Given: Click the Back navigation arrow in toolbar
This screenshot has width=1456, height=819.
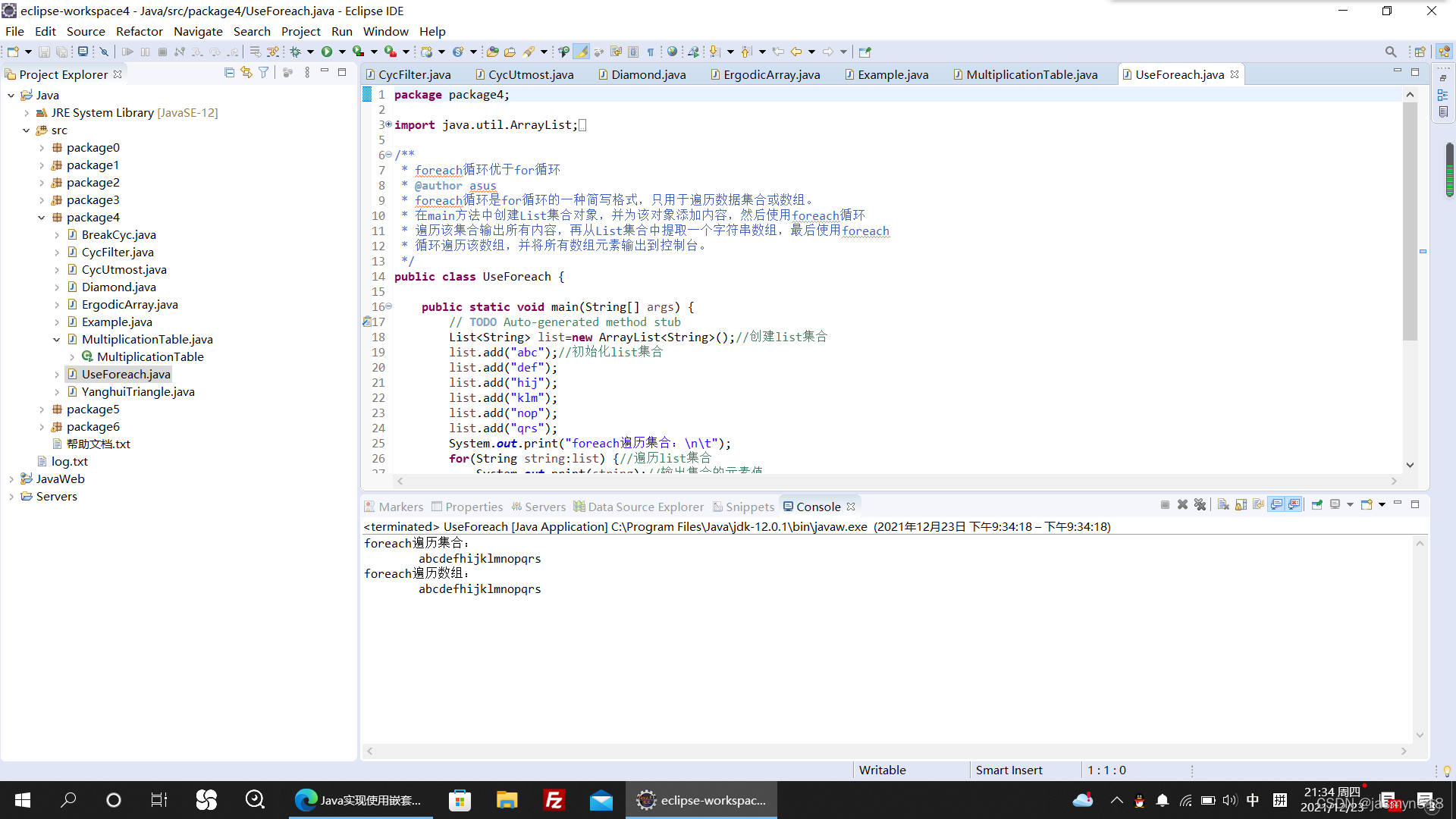Looking at the screenshot, I should 795,52.
